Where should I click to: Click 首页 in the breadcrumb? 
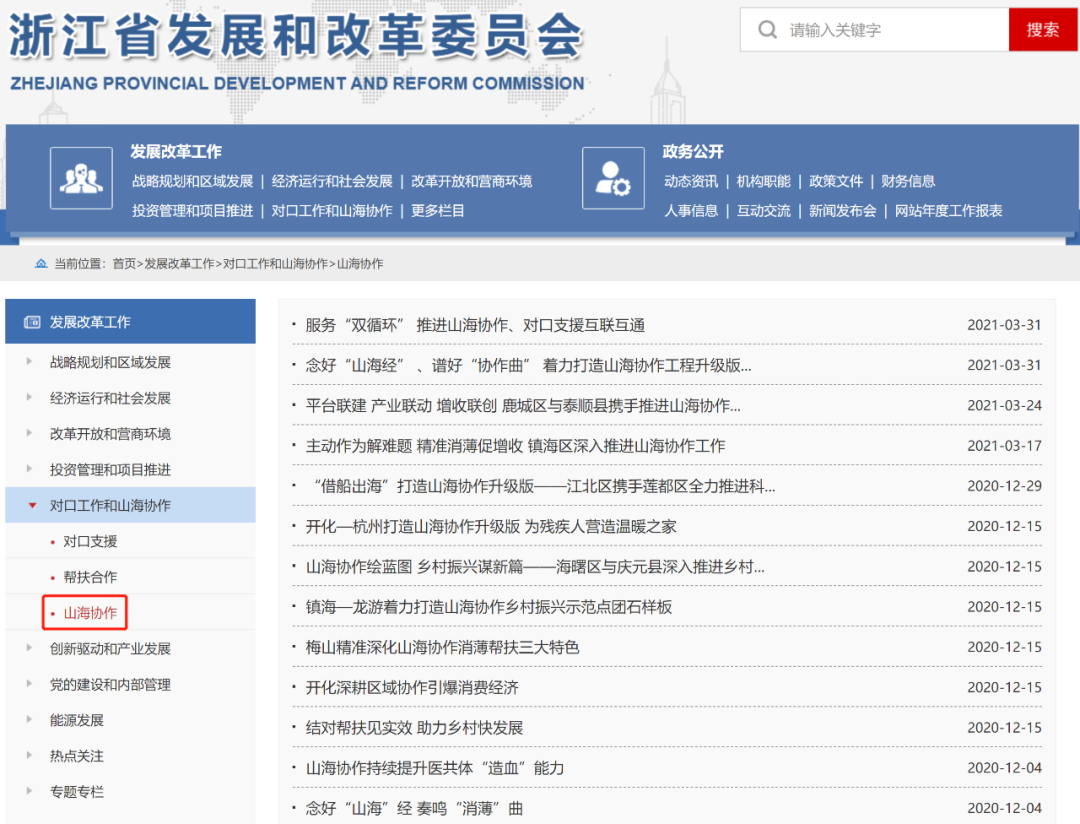click(124, 264)
